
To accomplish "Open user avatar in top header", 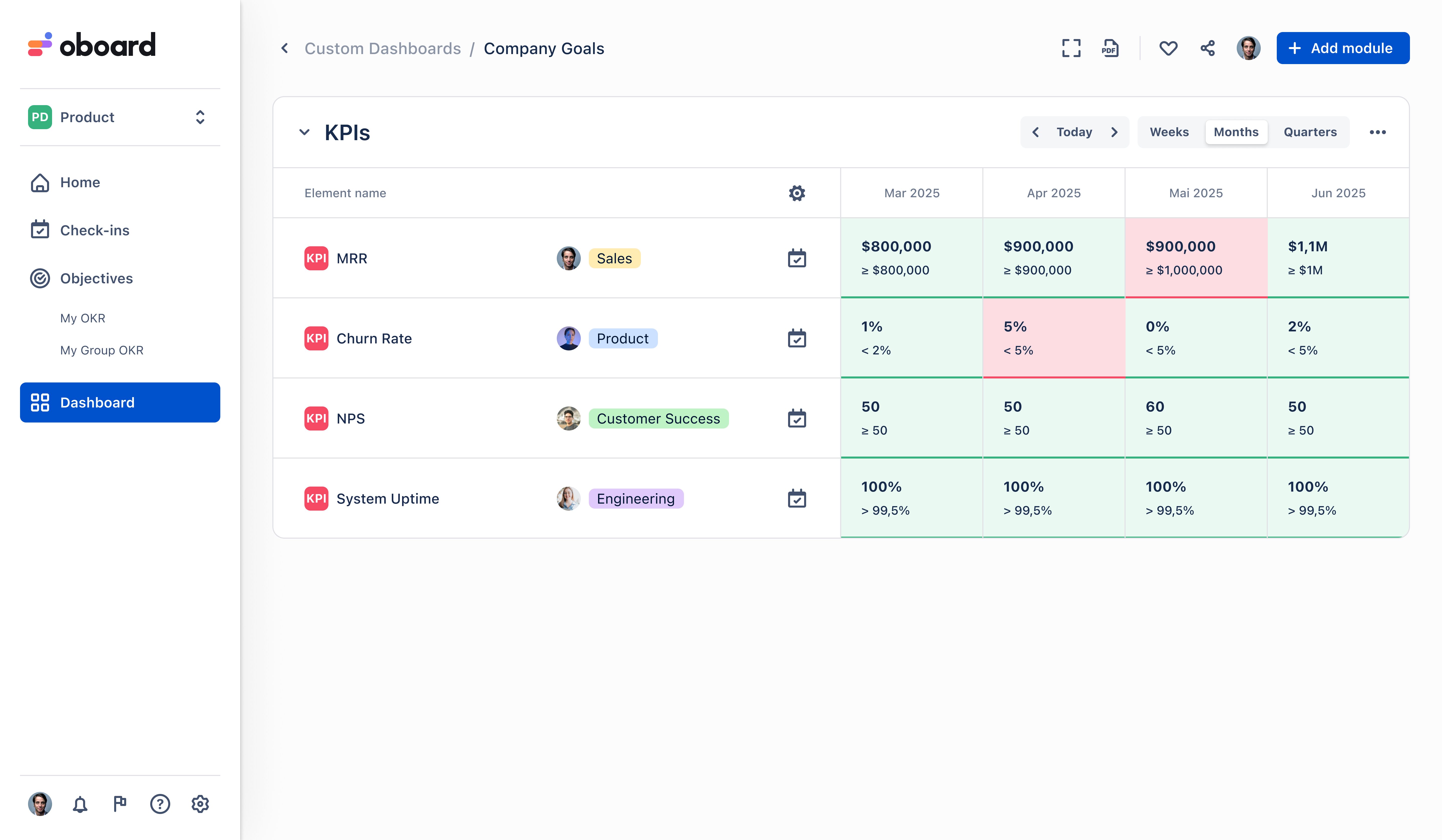I will (x=1248, y=48).
